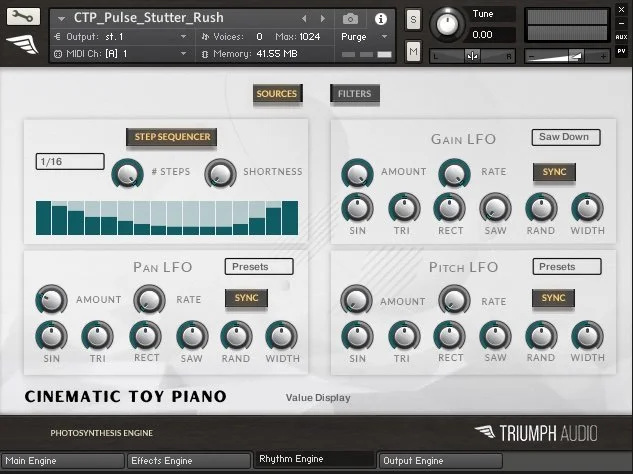Click the MIDI channel icon
This screenshot has width=633, height=474.
tap(58, 54)
